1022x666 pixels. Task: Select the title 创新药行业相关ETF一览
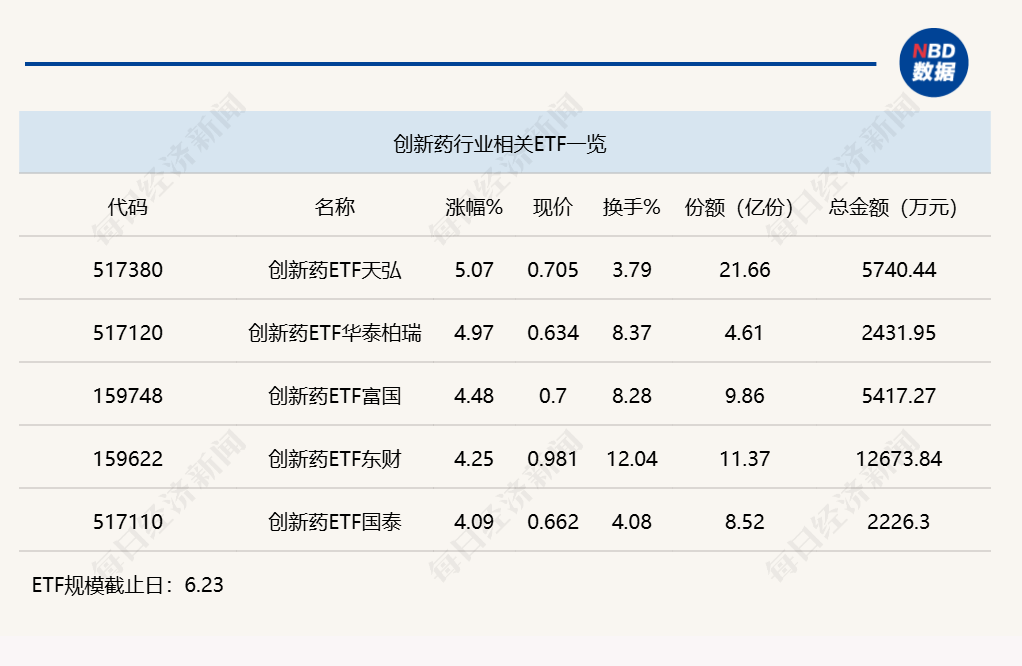click(499, 143)
